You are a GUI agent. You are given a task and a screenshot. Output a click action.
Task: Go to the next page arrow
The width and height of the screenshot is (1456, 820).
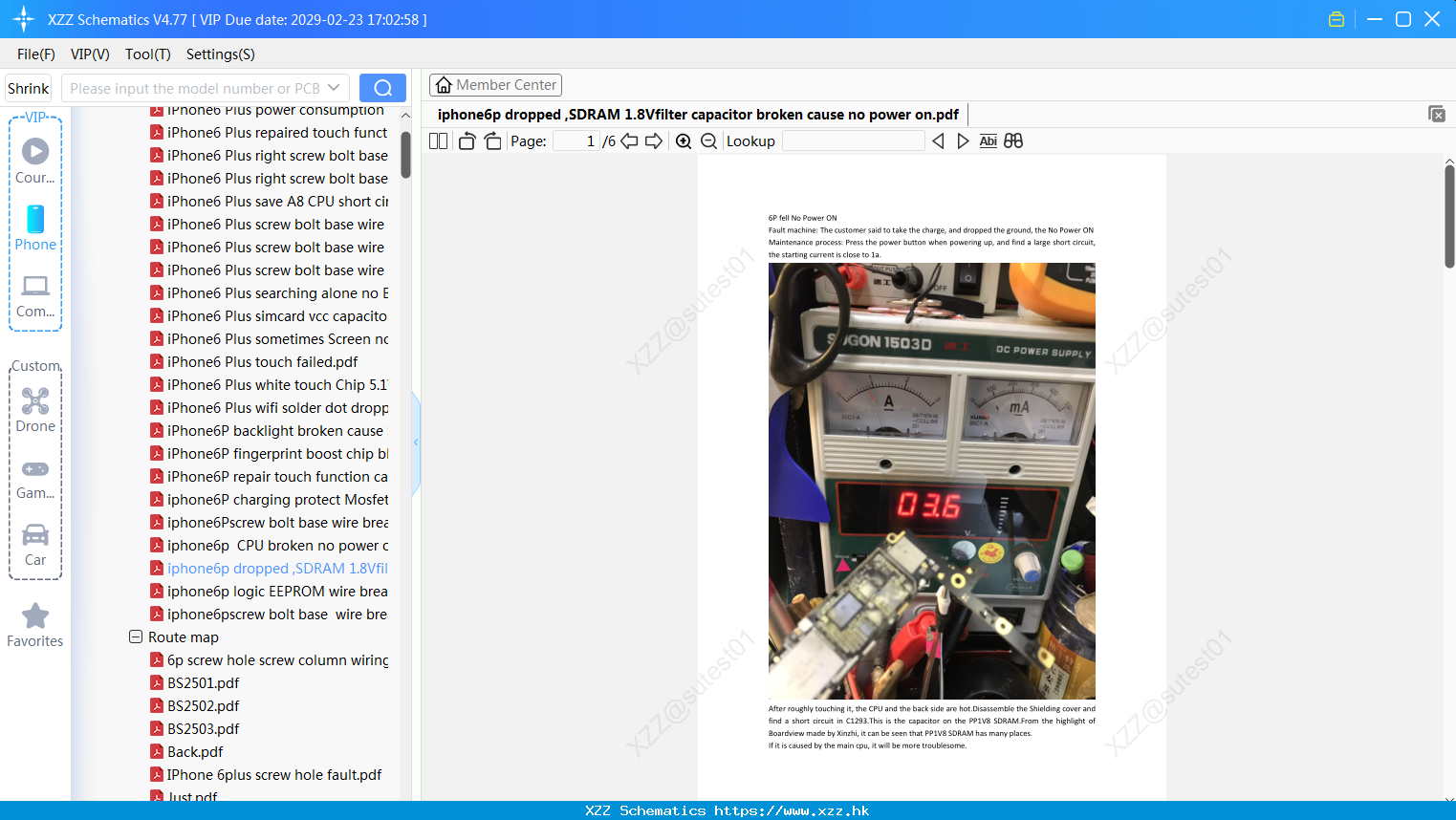(654, 140)
